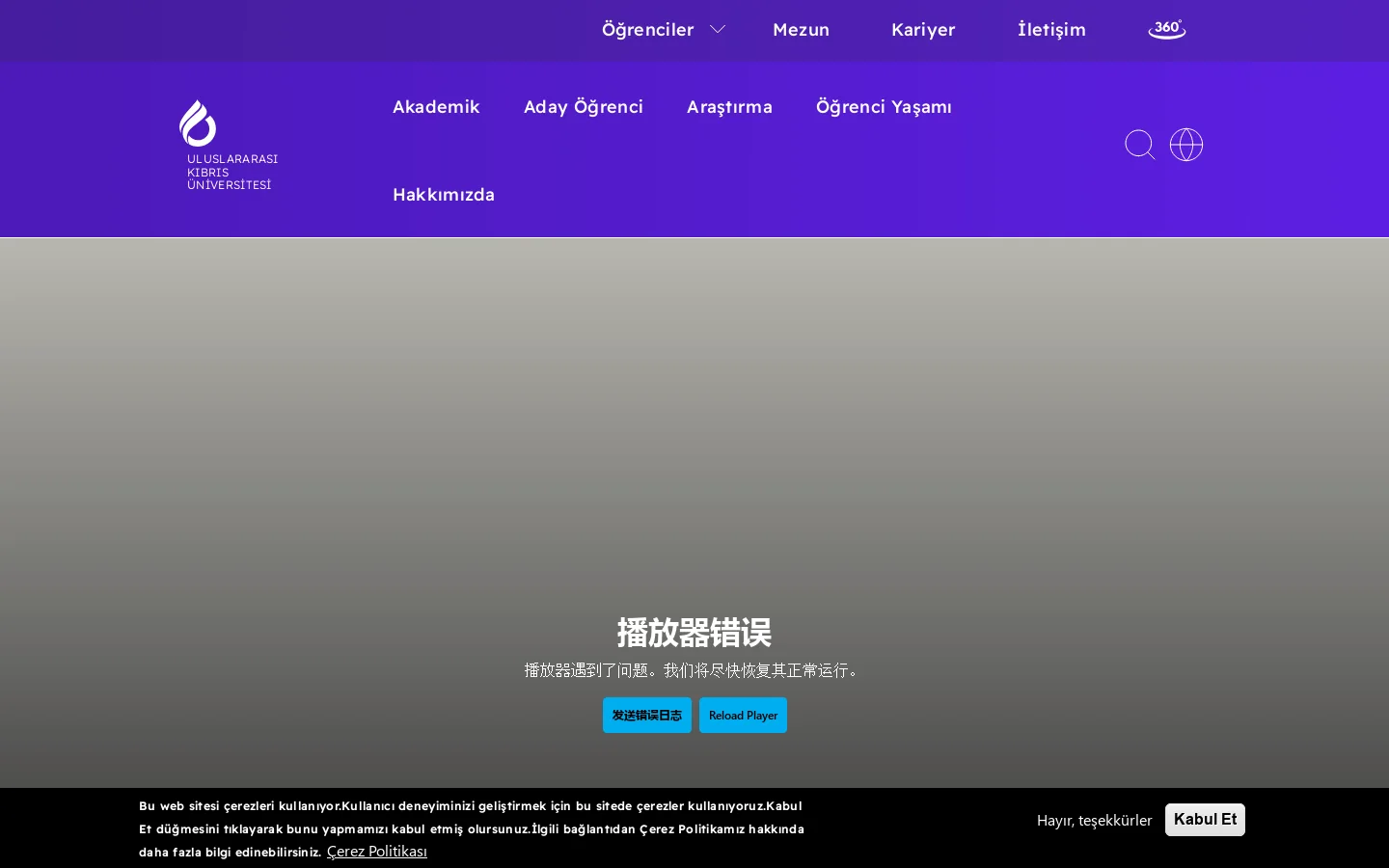The height and width of the screenshot is (868, 1389).
Task: Open the İletişim page
Action: 1051,30
